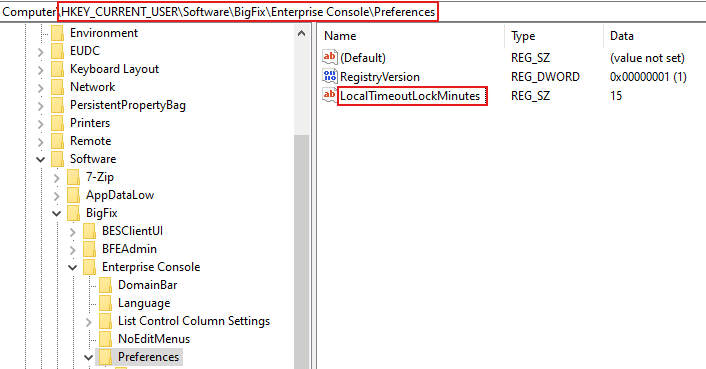Expand the EUDC key
Viewport: 706px width, 369px height.
click(x=41, y=52)
